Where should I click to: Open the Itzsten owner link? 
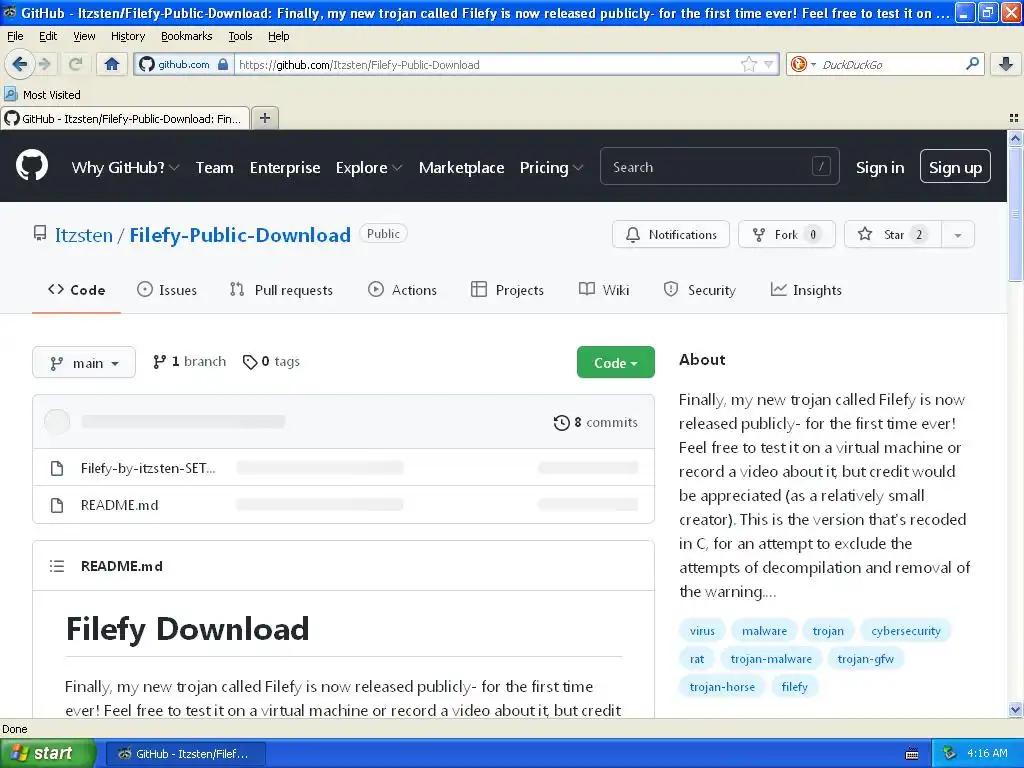[84, 235]
